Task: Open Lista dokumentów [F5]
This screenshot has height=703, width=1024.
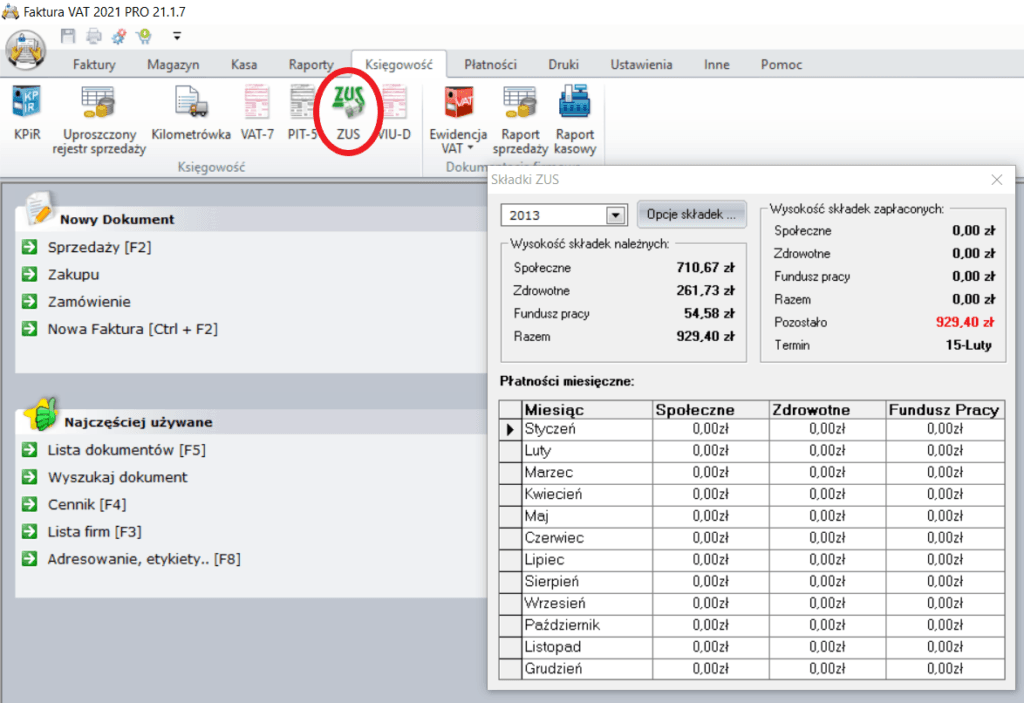Action: pos(126,450)
